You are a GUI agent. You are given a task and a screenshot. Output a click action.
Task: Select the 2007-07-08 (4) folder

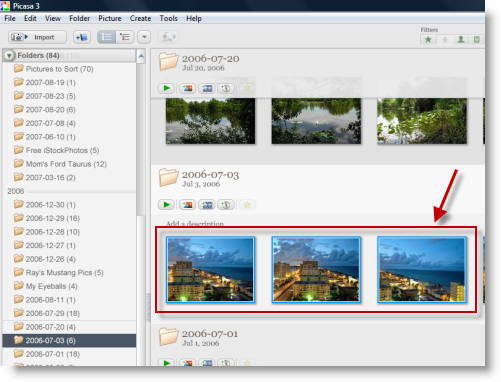69,123
